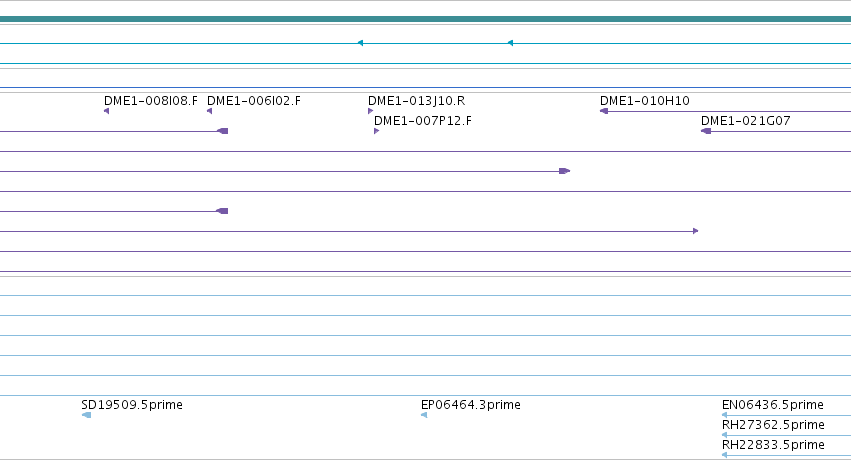Click arrow marker under DME1-006I02.F

209,111
